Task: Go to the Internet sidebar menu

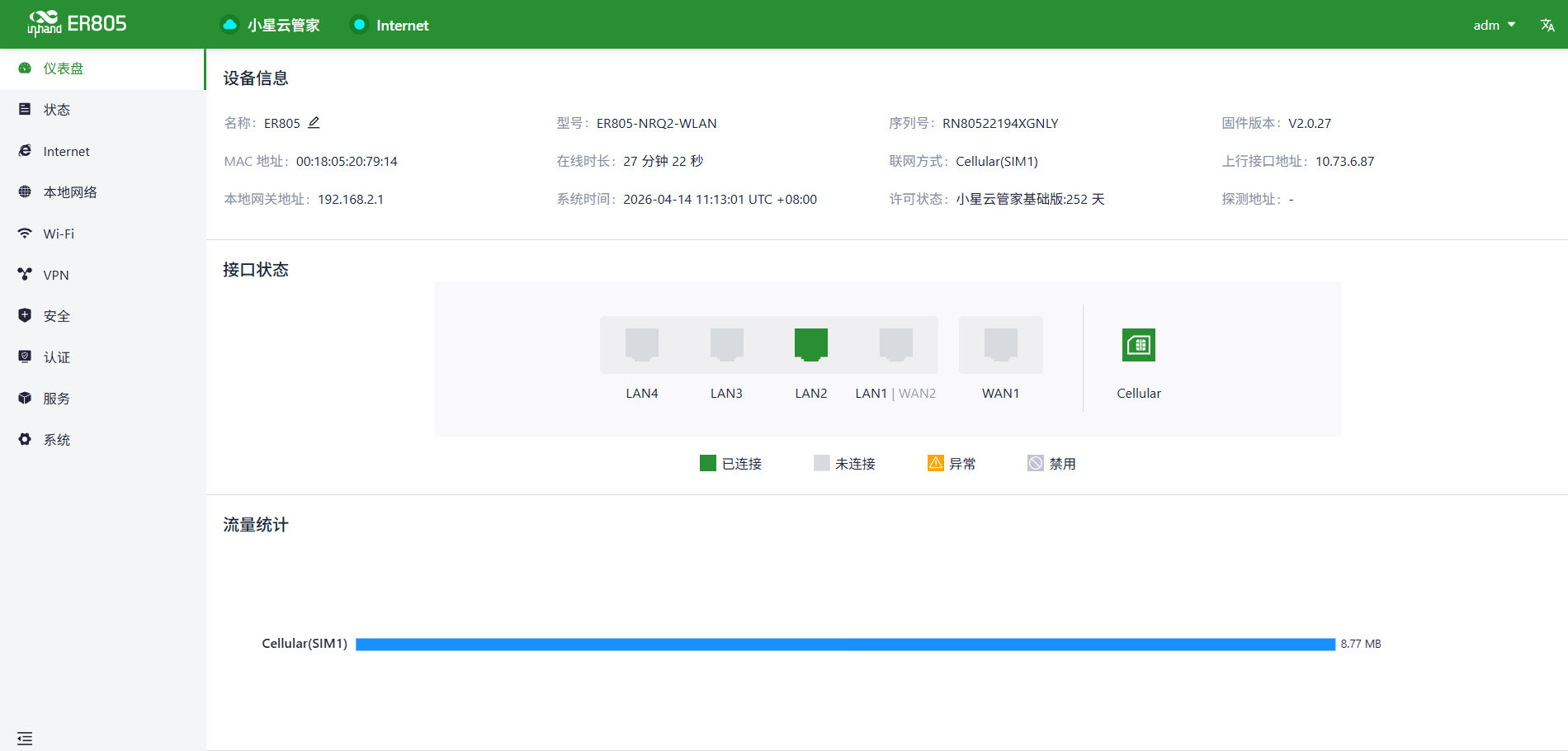Action: 102,151
